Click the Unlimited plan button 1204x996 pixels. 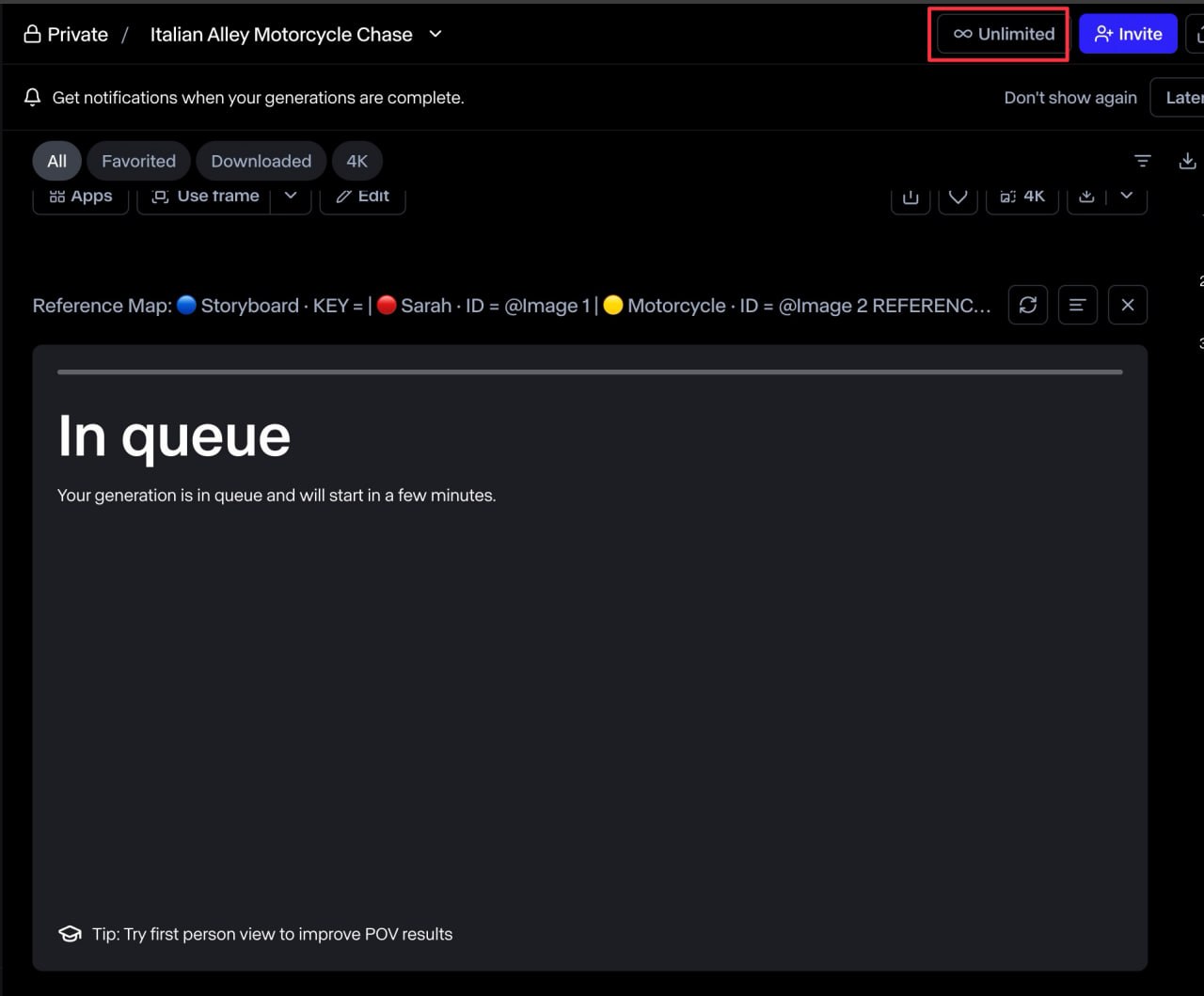coord(1004,34)
